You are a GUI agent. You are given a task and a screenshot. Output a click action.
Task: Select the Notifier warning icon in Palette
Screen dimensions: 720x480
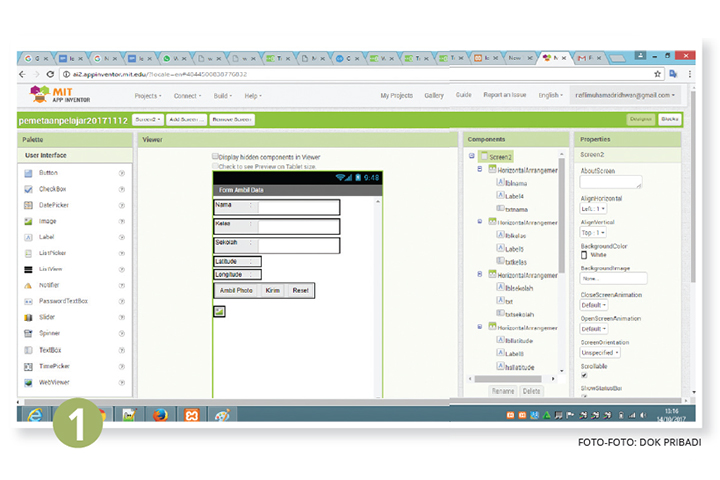tap(29, 285)
